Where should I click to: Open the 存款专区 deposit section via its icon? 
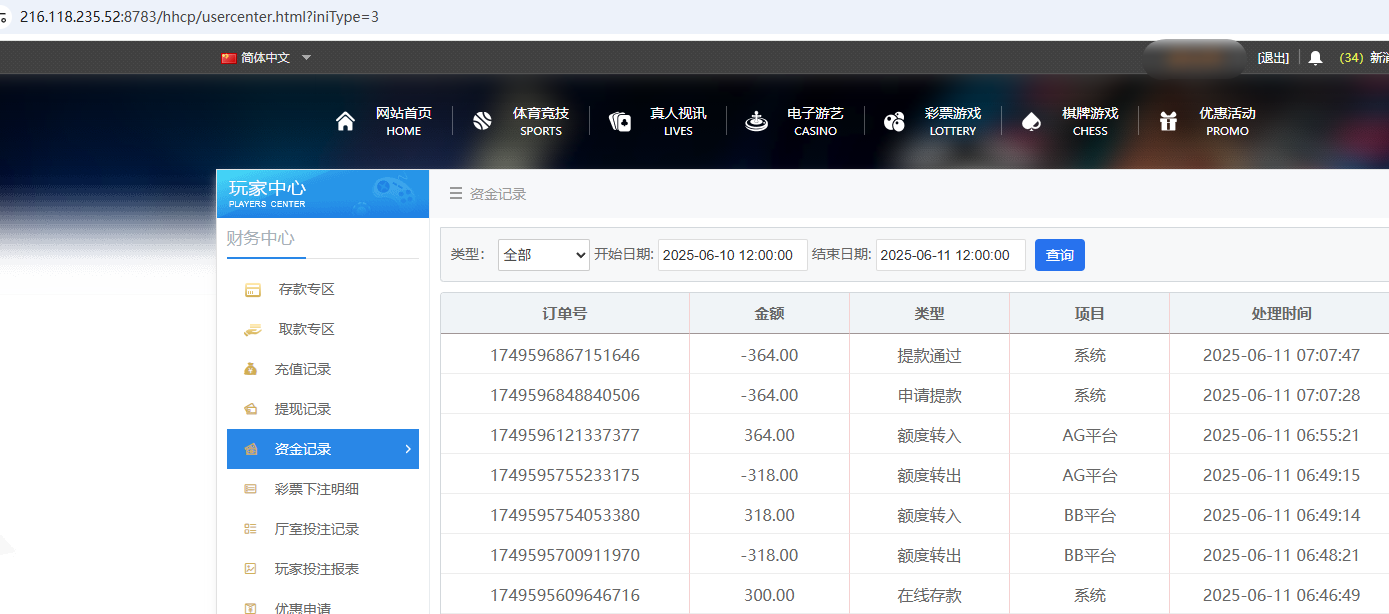coord(252,289)
